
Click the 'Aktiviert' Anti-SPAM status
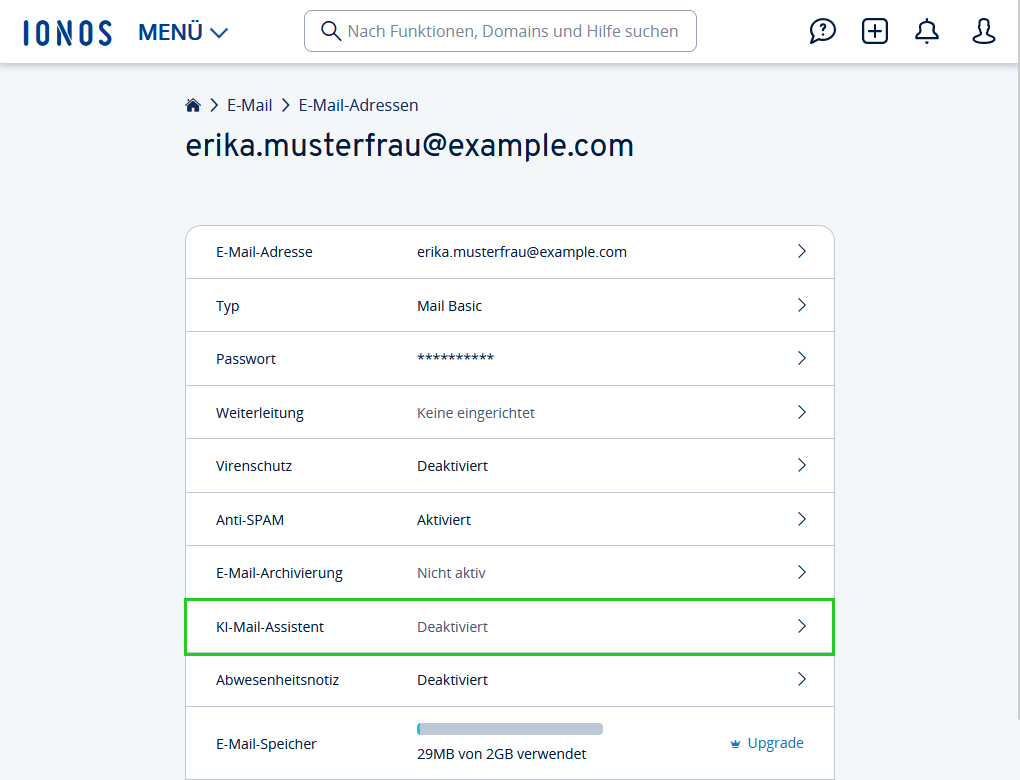[x=444, y=520]
